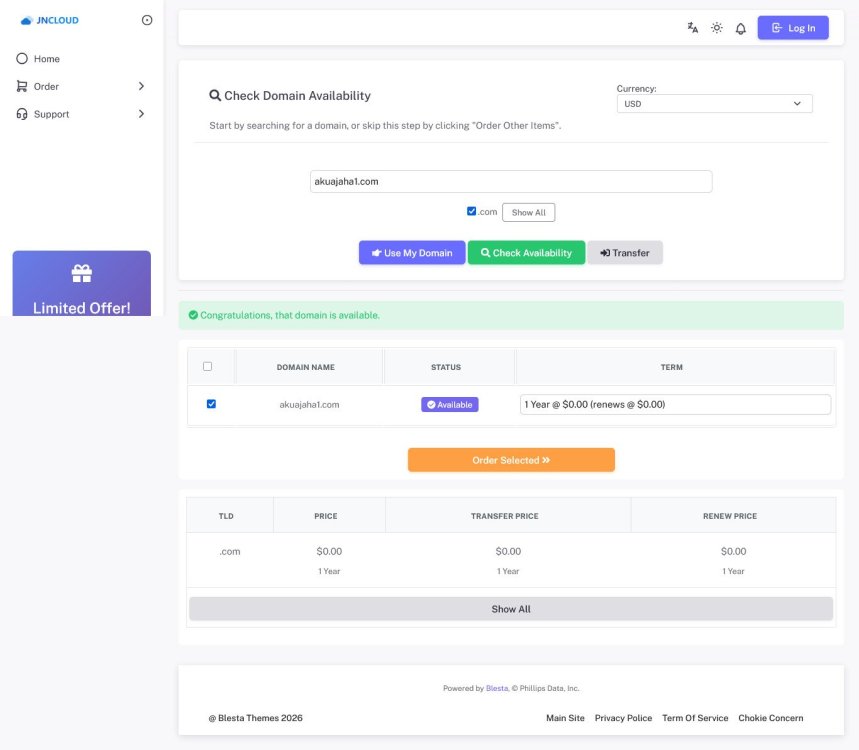Click the JNCLOUD cloud logo
Viewport: 859px width, 750px height.
point(26,20)
